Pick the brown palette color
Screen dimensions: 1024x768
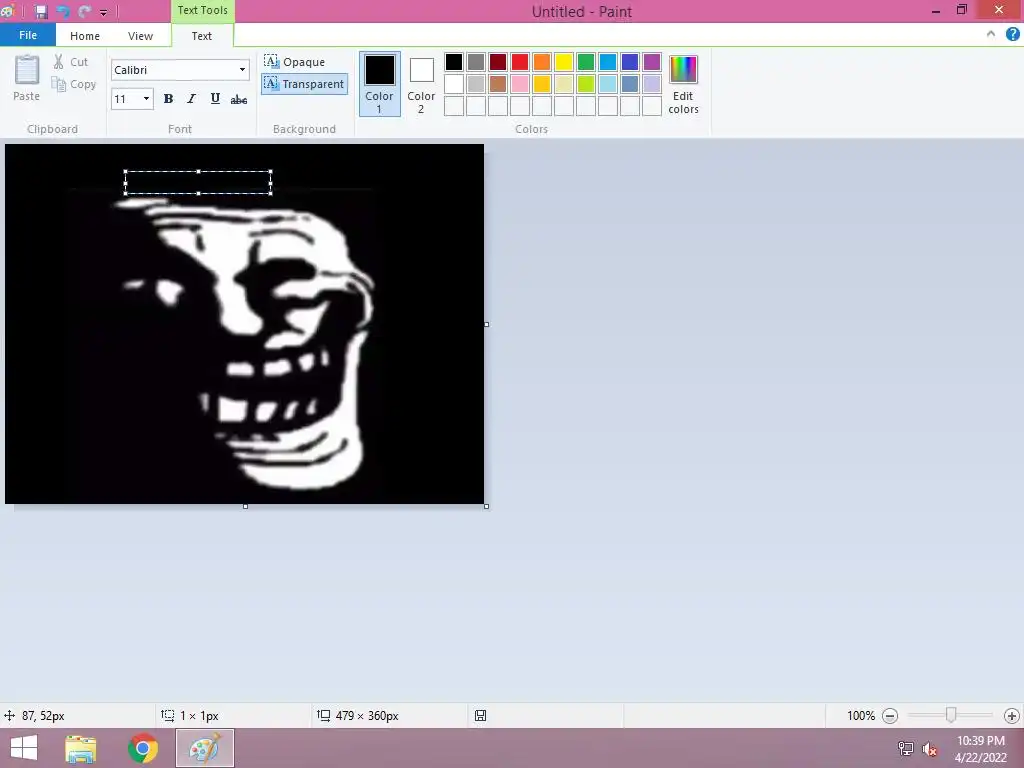[498, 84]
